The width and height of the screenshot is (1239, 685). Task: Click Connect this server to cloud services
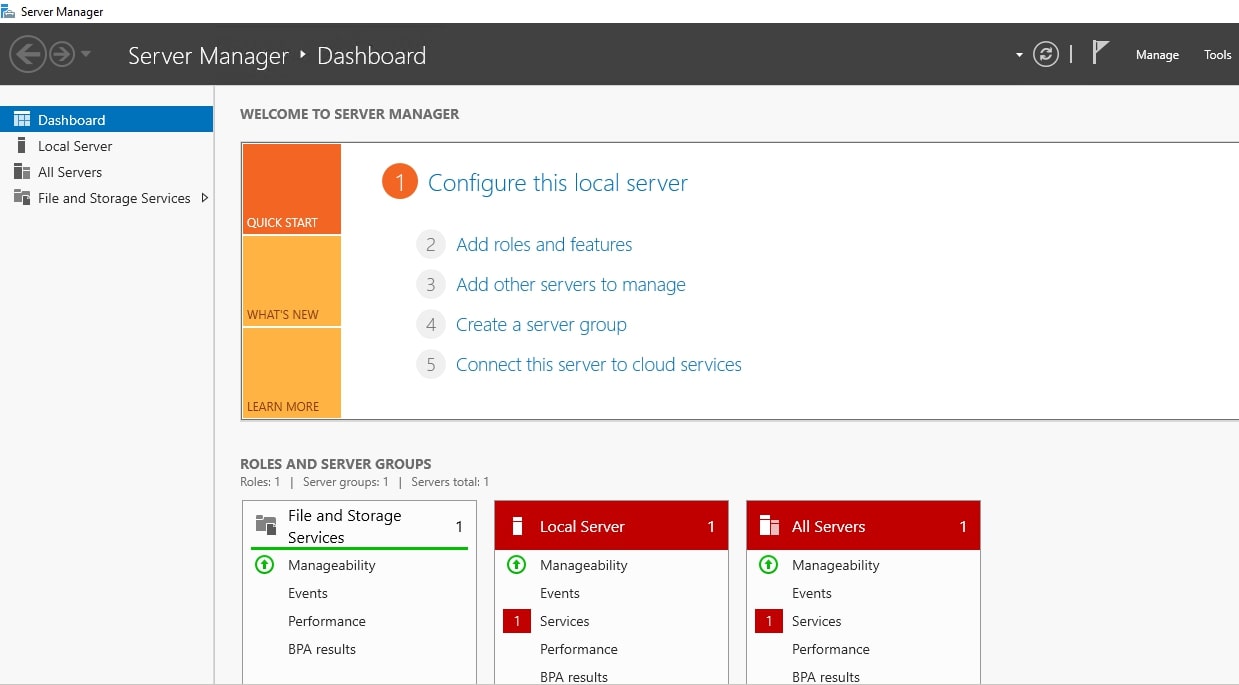coord(599,364)
